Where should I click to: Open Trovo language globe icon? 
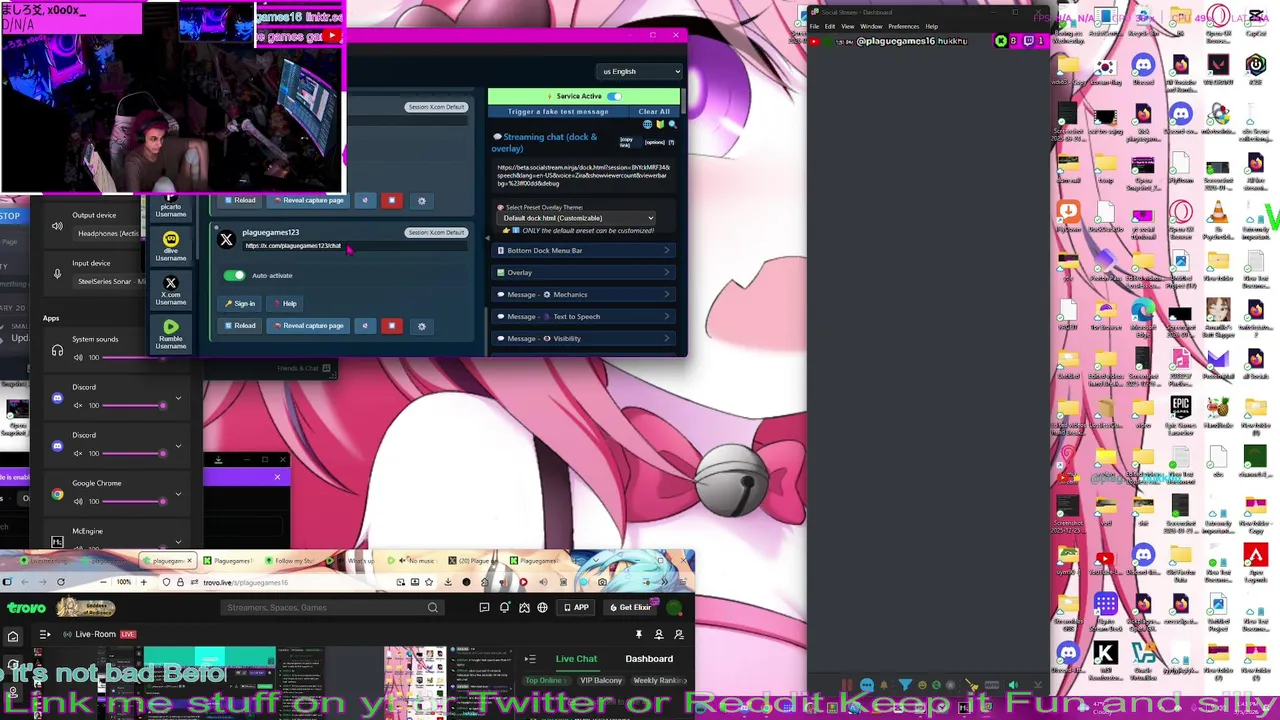[x=542, y=607]
